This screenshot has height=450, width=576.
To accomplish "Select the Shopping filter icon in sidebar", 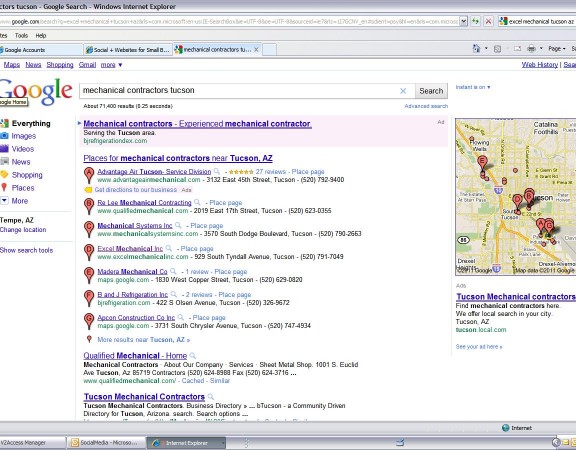I will point(4,174).
